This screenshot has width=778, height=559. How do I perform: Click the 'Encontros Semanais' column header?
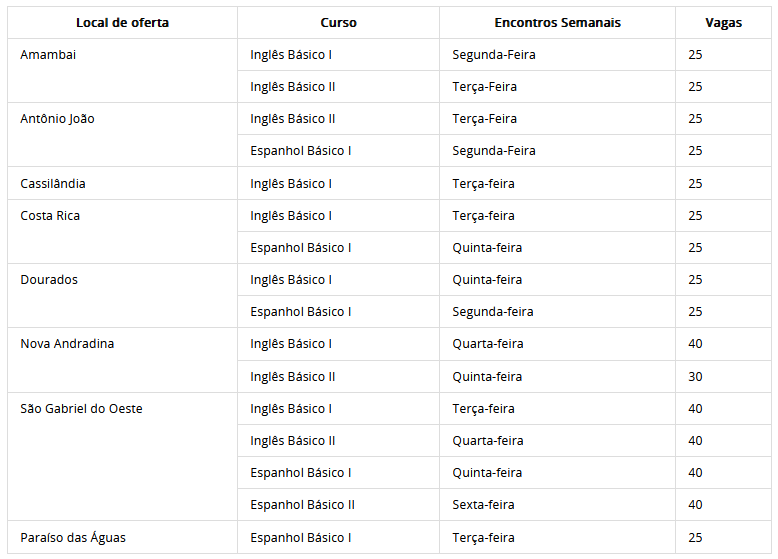coord(557,22)
